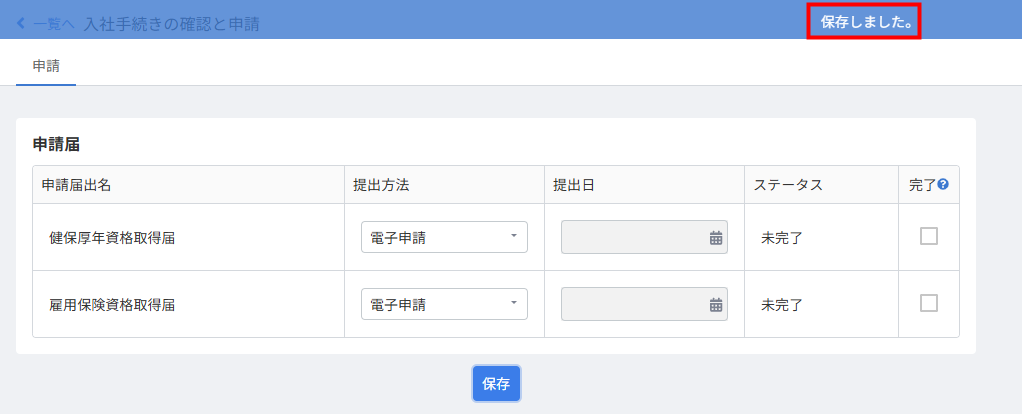Image resolution: width=1022 pixels, height=414 pixels.
Task: Click dropdown arrow in first 電子申請 selector
Action: pos(514,235)
